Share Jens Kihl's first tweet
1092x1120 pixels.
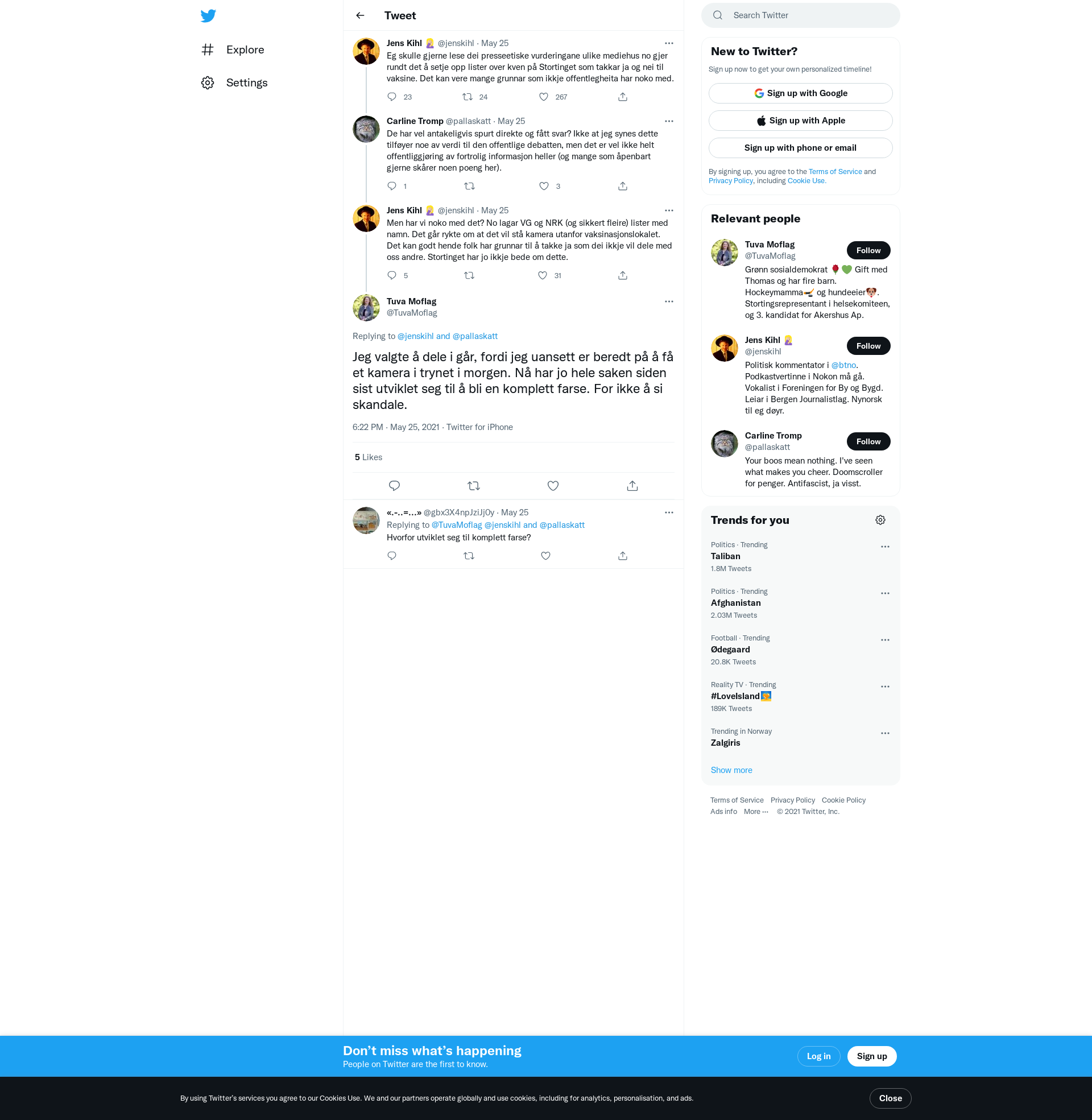[x=623, y=97]
